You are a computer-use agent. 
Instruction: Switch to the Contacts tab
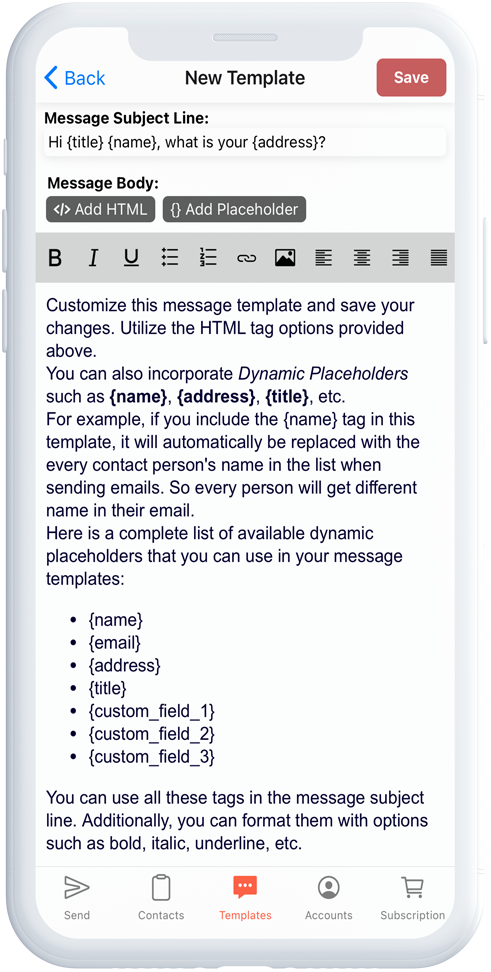coord(161,897)
